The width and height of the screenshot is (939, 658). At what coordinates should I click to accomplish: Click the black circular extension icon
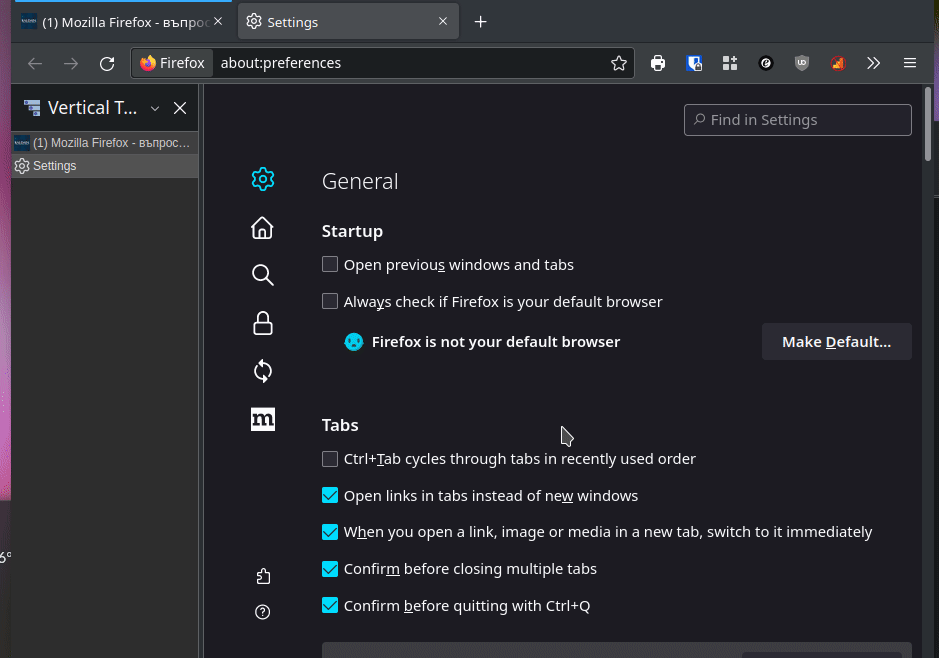pyautogui.click(x=765, y=63)
